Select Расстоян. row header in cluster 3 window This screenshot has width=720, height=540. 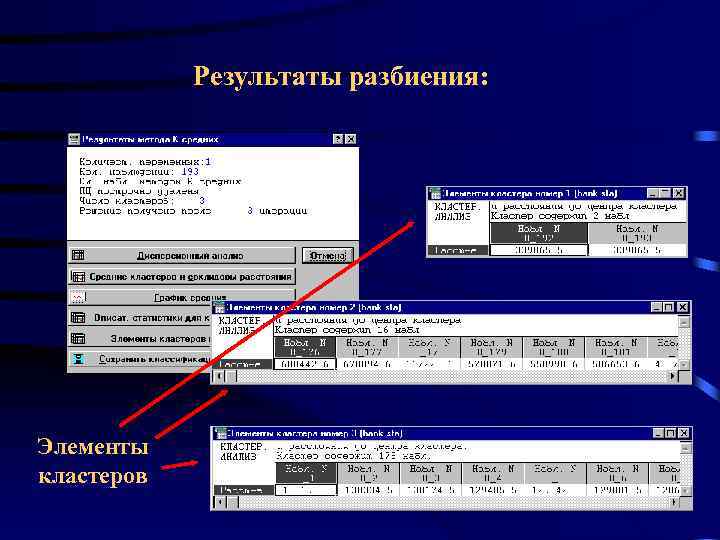[244, 490]
